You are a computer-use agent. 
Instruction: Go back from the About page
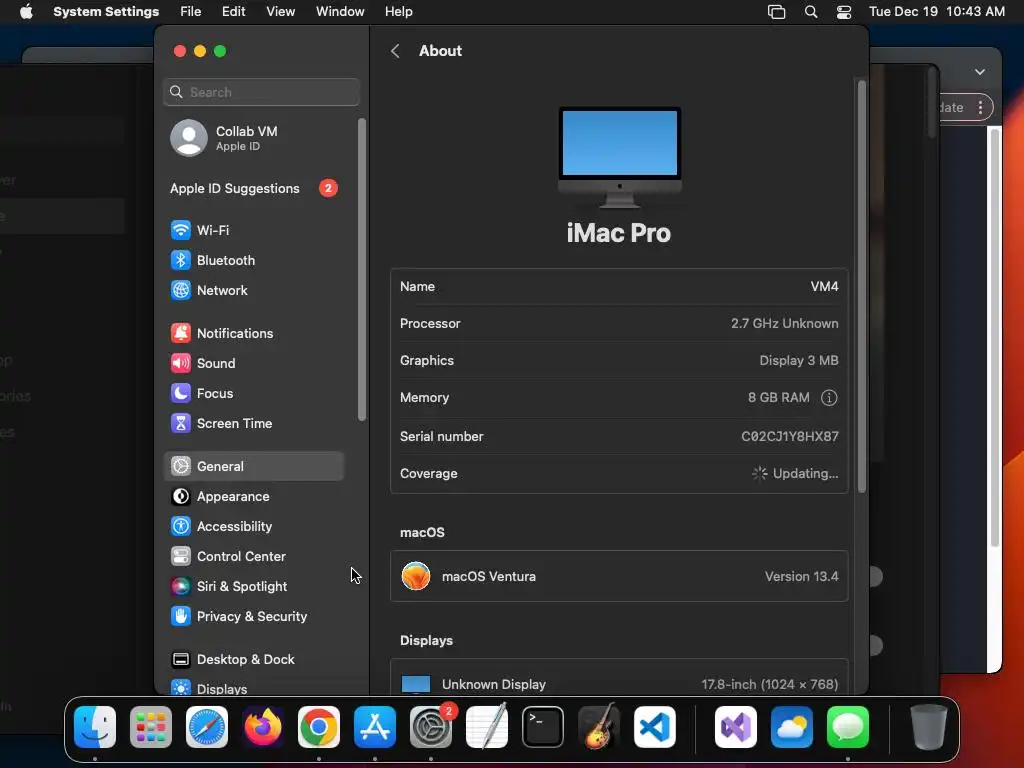point(395,51)
